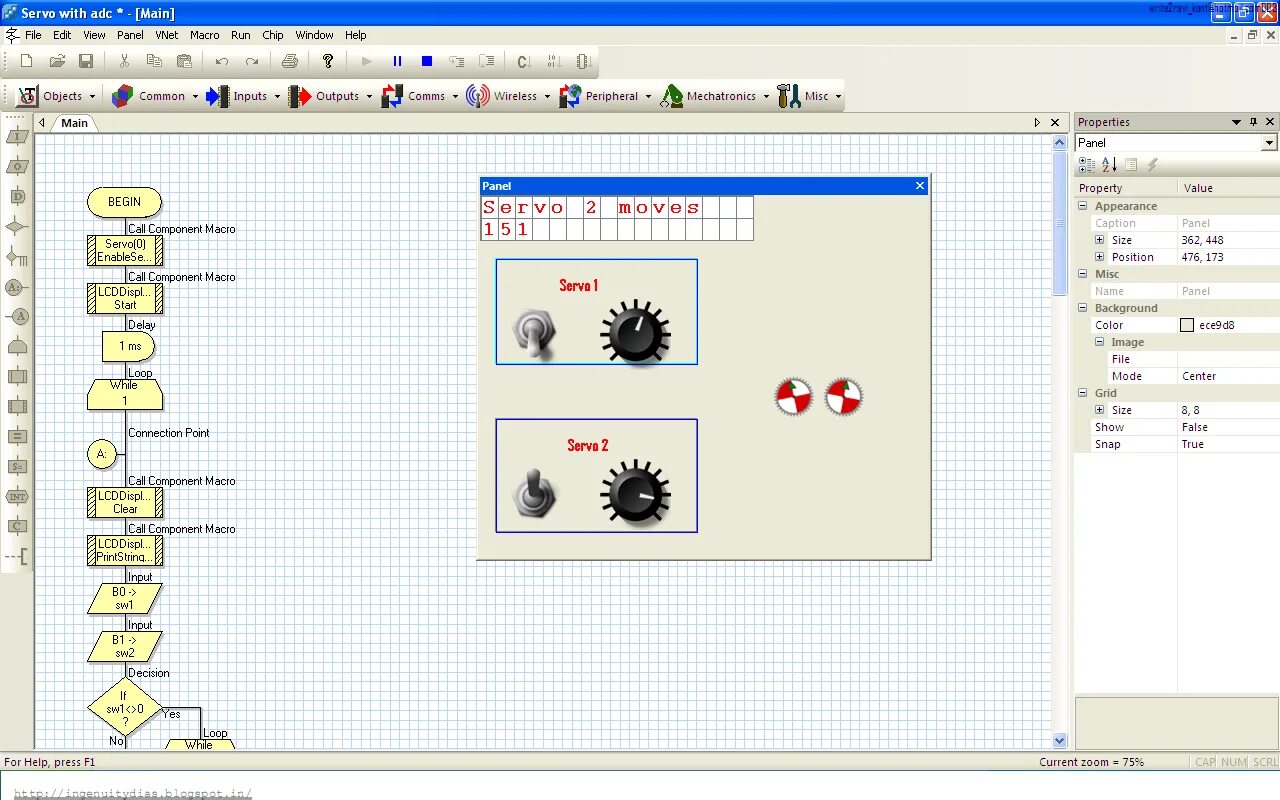Flip the Servo 2 toggle switch
The width and height of the screenshot is (1280, 800).
pyautogui.click(x=534, y=495)
